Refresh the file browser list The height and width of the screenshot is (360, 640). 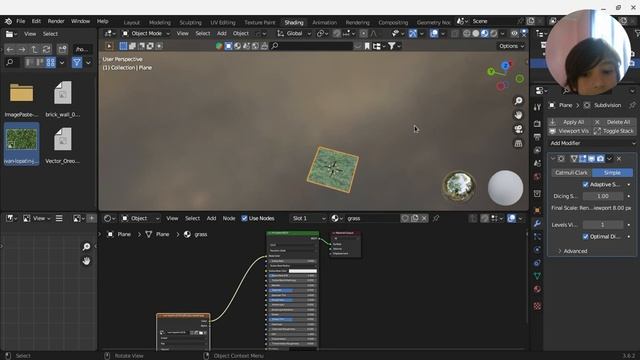pyautogui.click(x=47, y=49)
